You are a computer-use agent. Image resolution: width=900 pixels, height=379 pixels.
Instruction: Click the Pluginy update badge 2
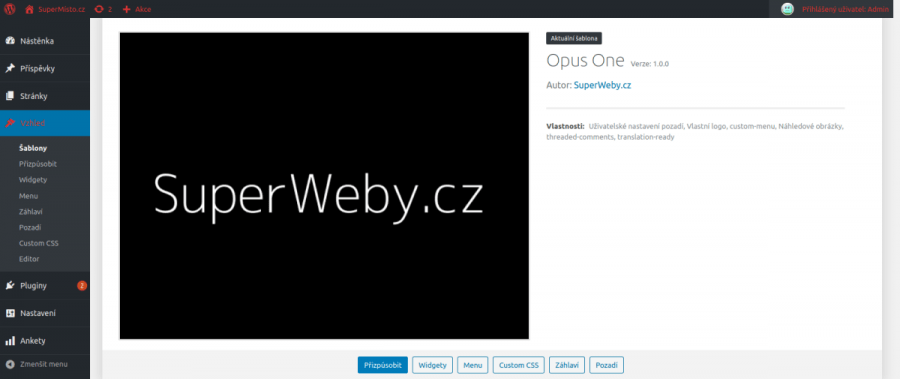[82, 285]
